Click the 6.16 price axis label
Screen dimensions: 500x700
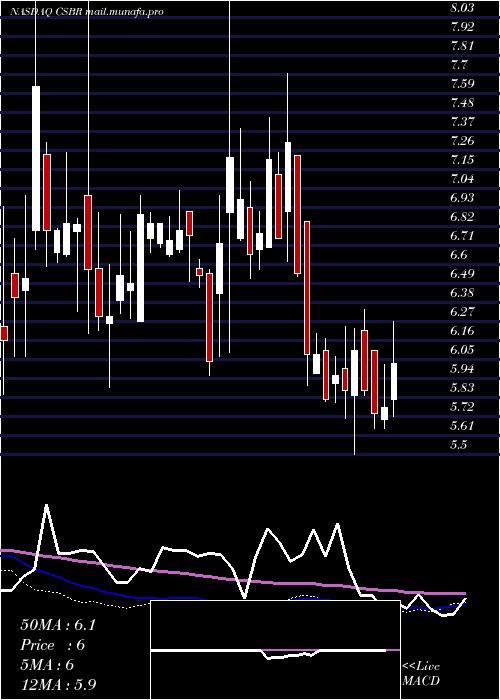[x=464, y=330]
